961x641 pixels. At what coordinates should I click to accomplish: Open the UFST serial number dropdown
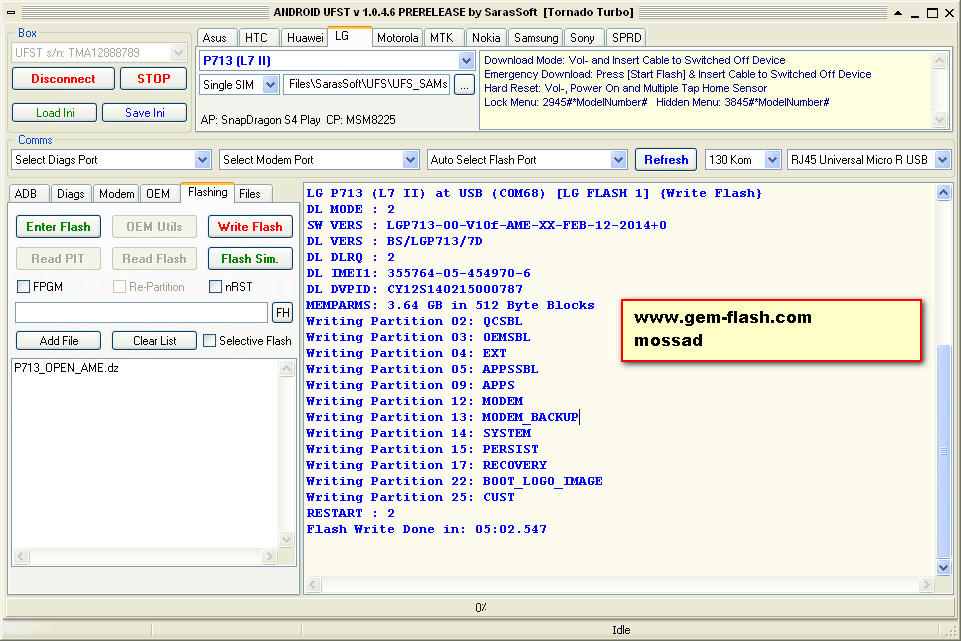point(178,53)
